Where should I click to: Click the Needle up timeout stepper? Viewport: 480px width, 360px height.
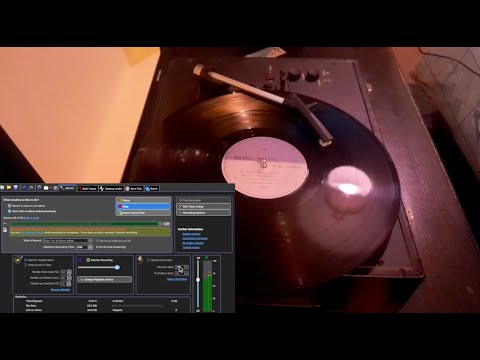[x=69, y=278]
